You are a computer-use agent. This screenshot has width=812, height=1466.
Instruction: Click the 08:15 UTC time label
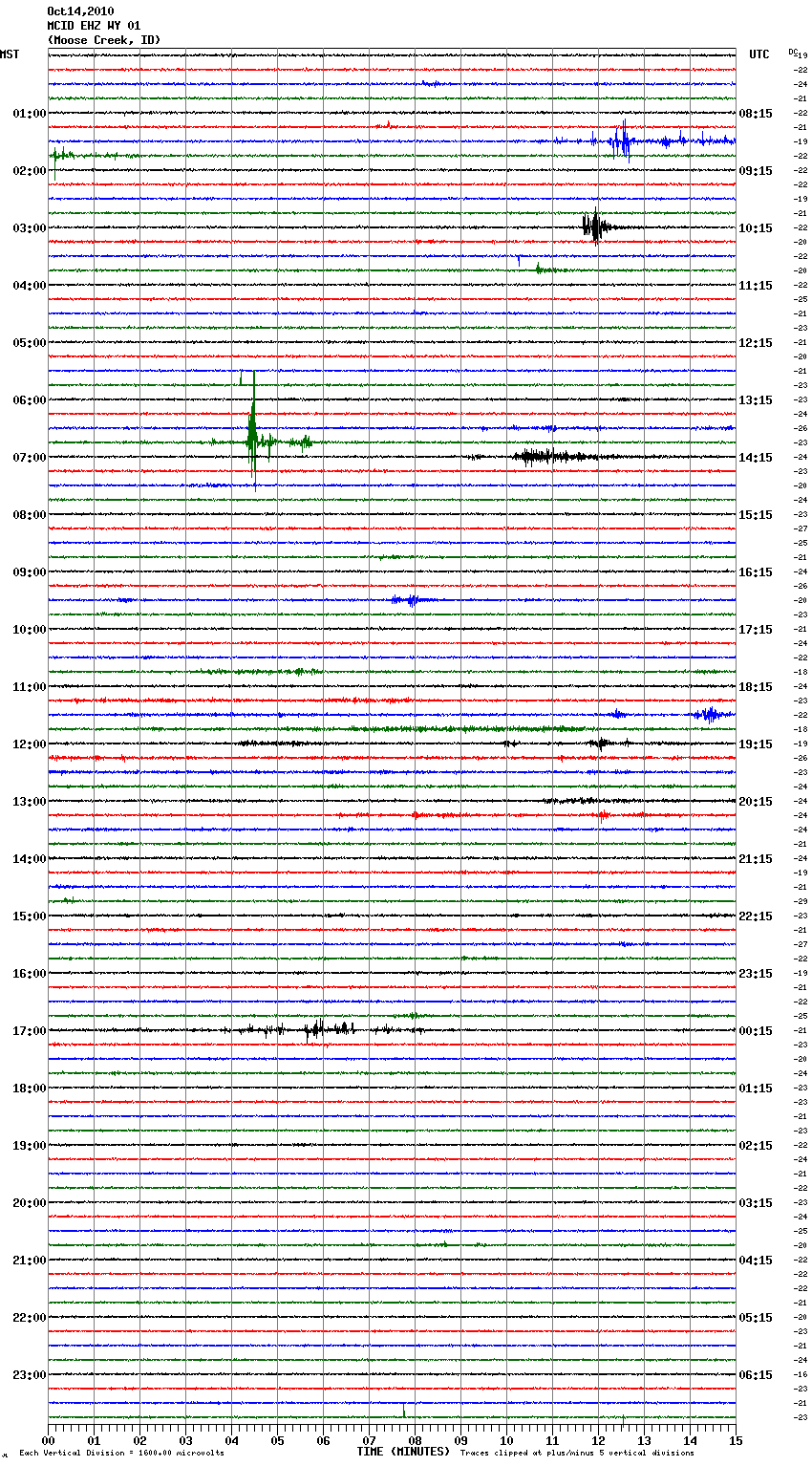point(756,114)
